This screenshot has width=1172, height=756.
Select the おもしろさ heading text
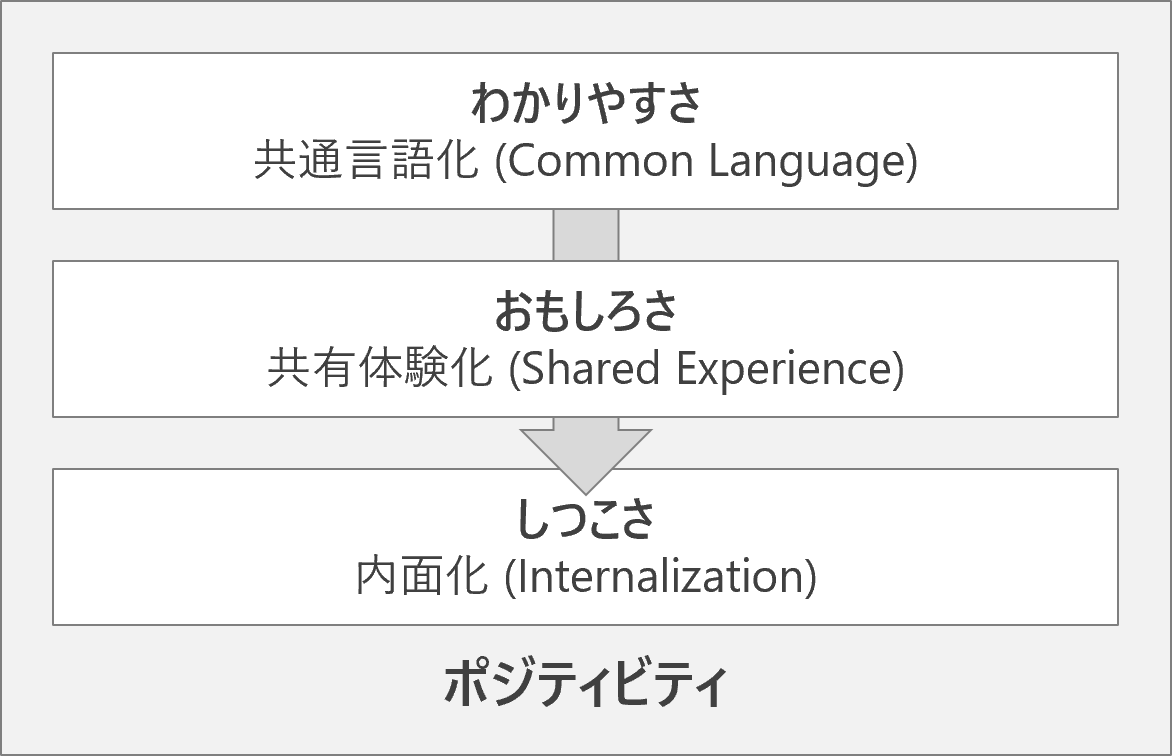586,311
